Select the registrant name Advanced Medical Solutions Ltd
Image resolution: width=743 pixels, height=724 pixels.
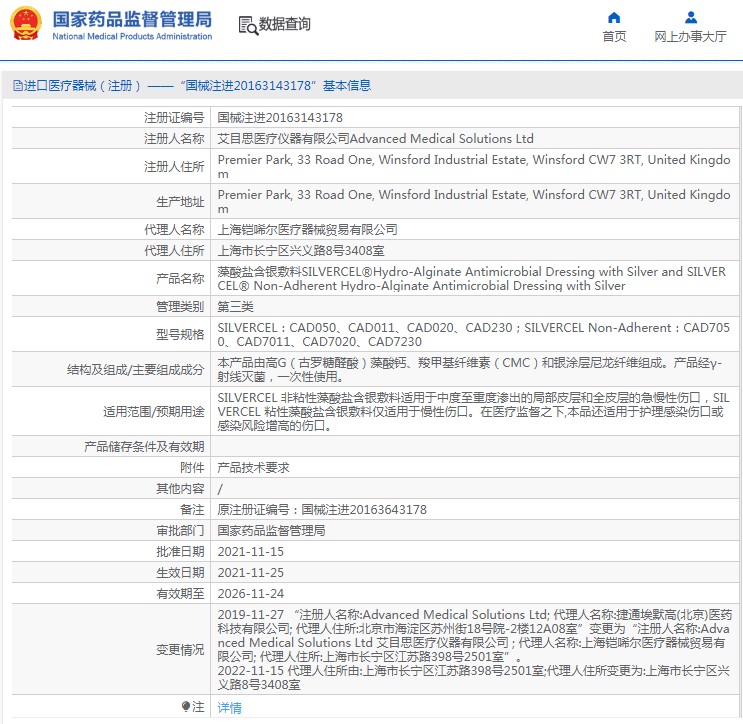point(375,138)
